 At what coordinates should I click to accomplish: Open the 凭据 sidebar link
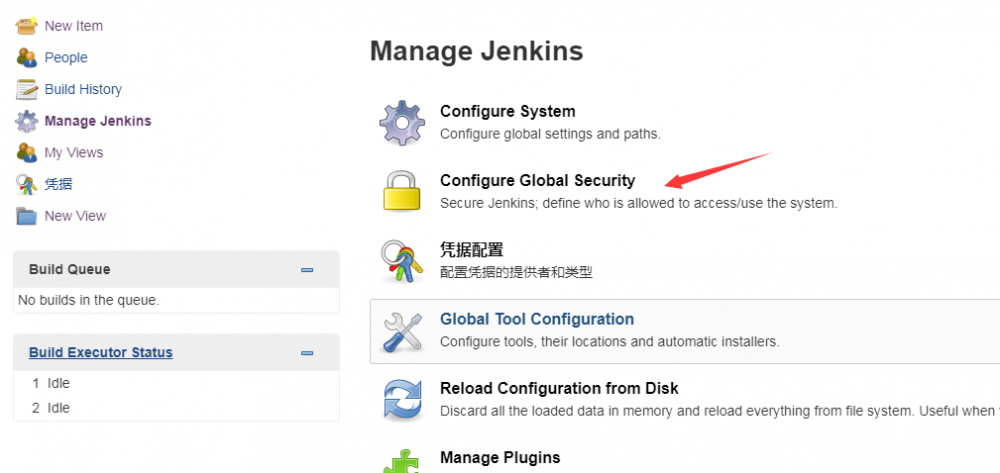point(58,184)
